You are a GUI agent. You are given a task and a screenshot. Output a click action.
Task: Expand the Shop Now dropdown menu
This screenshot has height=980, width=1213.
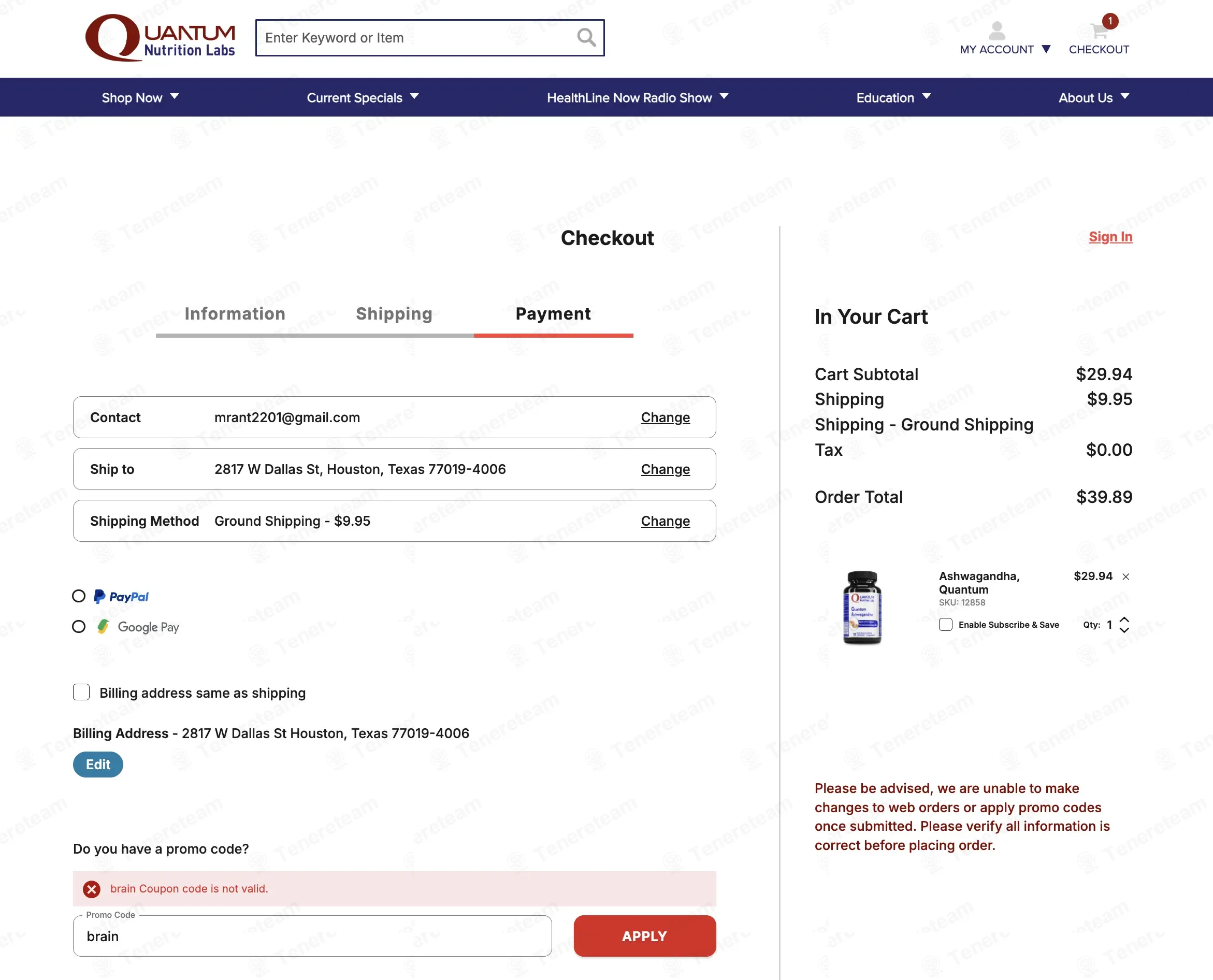140,98
